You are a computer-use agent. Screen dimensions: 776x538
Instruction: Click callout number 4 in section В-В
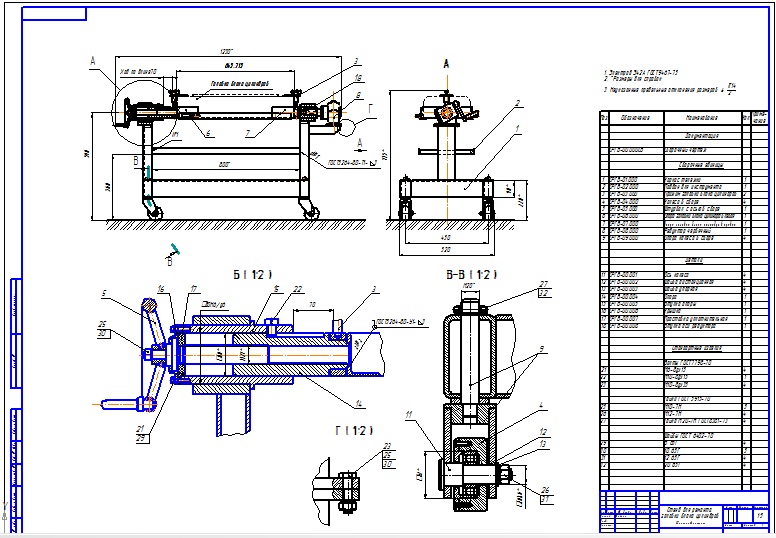coord(541,405)
